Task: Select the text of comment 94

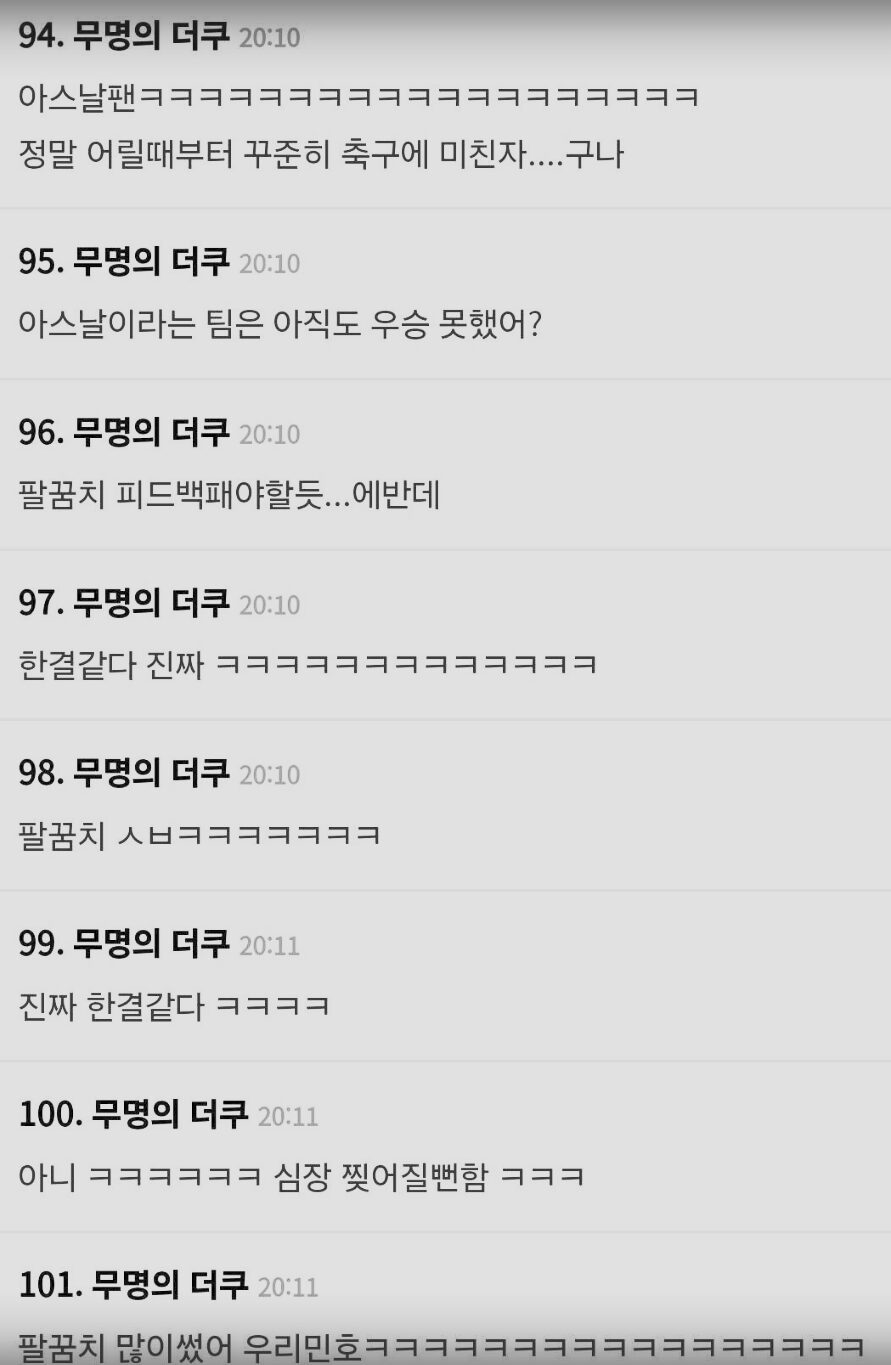Action: [359, 125]
